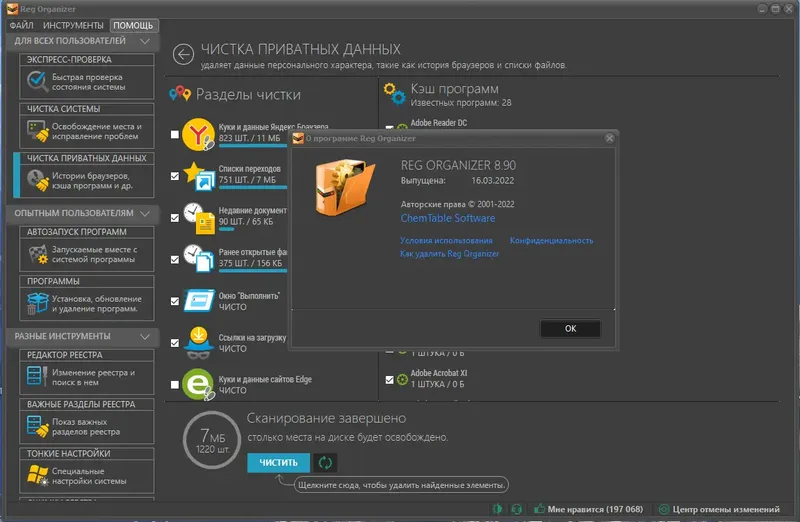Click Сканирование завершено heading
Image resolution: width=800 pixels, height=522 pixels.
(x=327, y=418)
